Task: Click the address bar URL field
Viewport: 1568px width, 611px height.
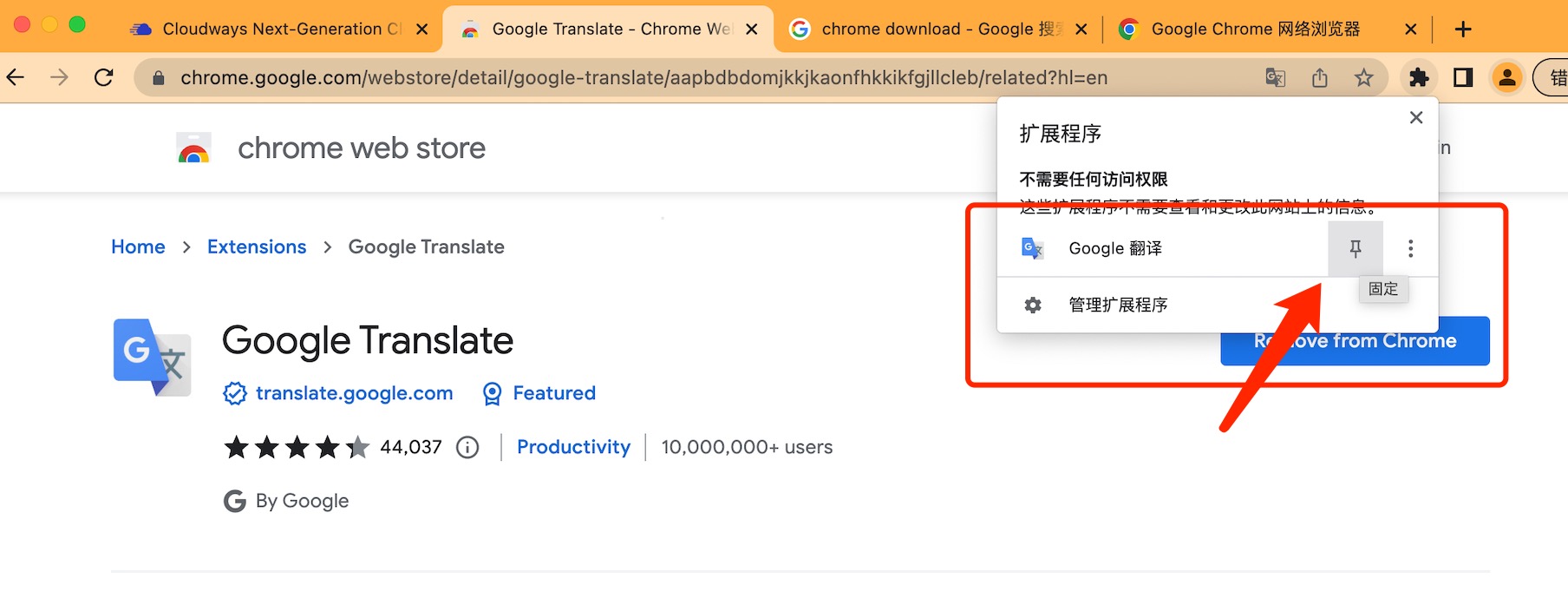Action: tap(642, 78)
